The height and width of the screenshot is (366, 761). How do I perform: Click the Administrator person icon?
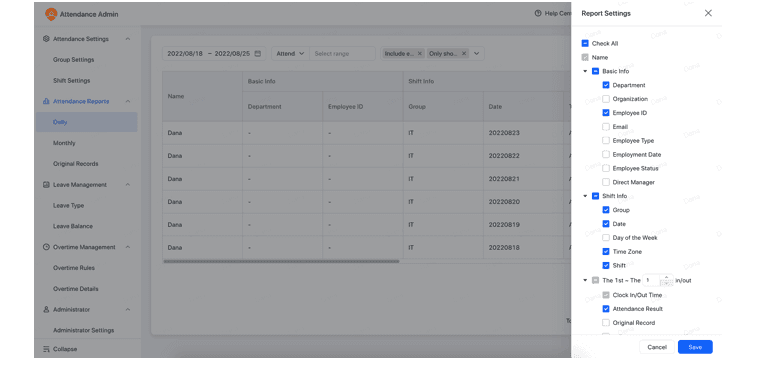pyautogui.click(x=46, y=309)
